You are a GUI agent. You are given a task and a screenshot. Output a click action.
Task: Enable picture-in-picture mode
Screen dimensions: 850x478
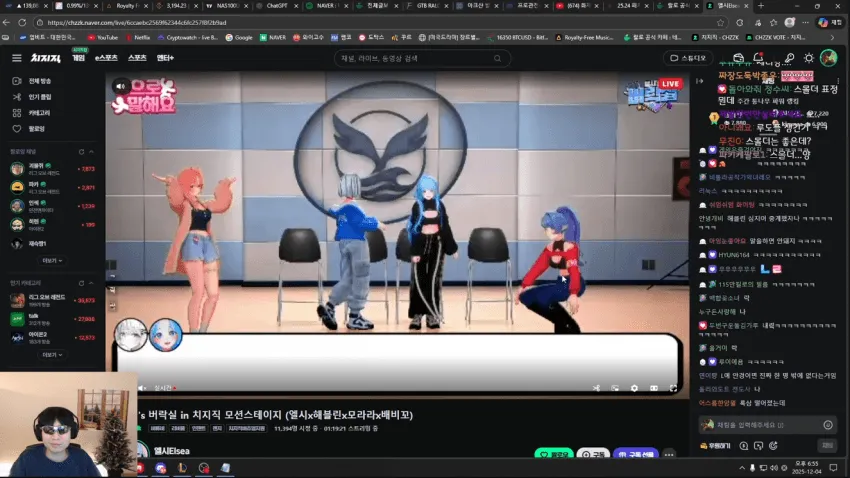pyautogui.click(x=615, y=388)
